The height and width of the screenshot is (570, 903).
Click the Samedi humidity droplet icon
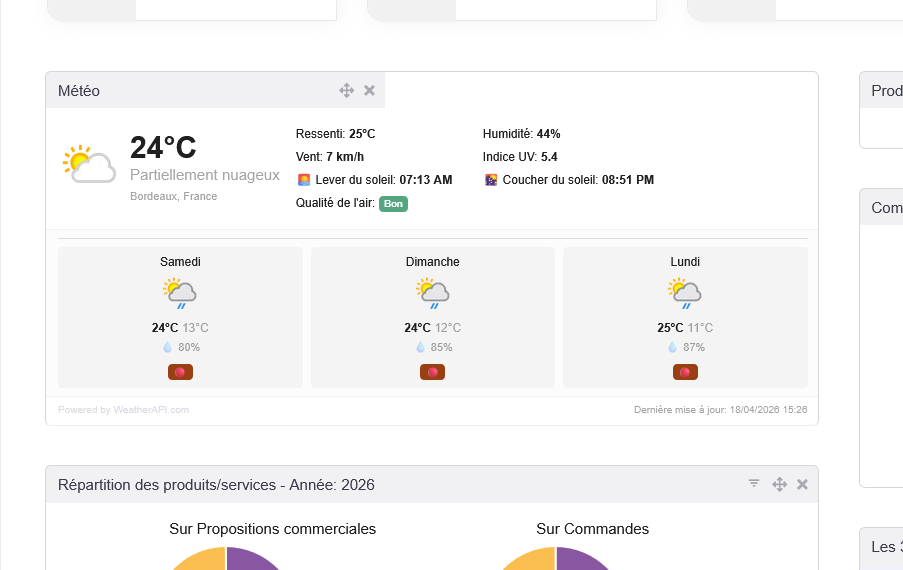167,347
